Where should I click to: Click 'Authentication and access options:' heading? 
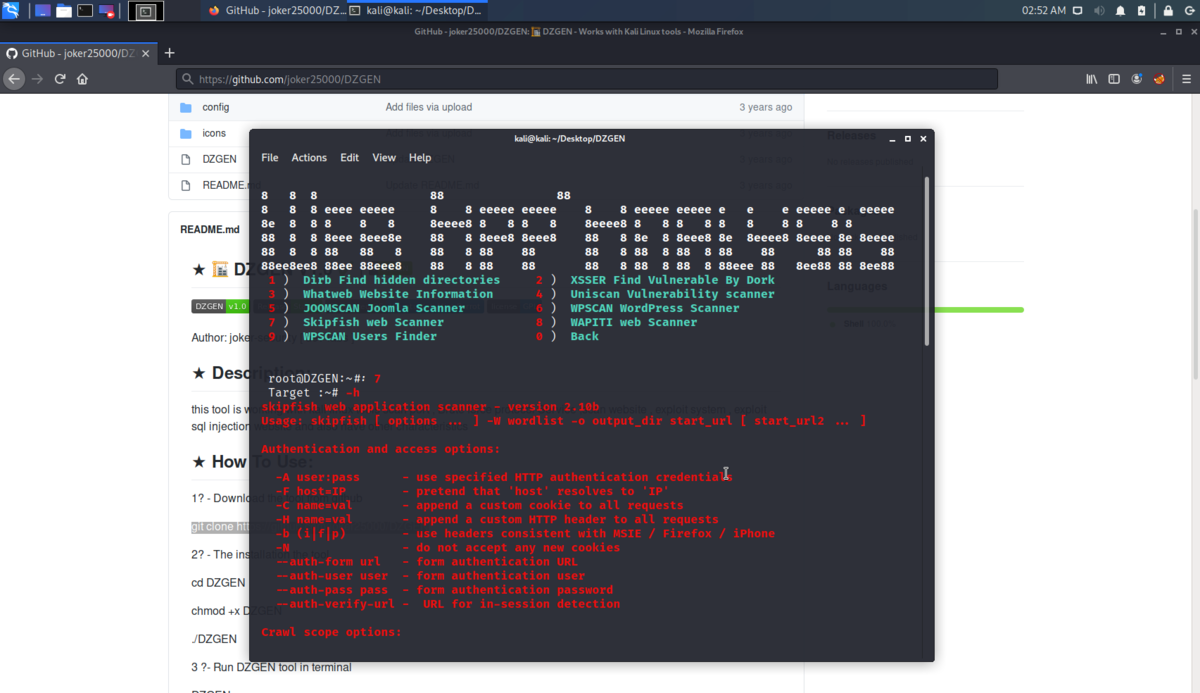pyautogui.click(x=380, y=449)
